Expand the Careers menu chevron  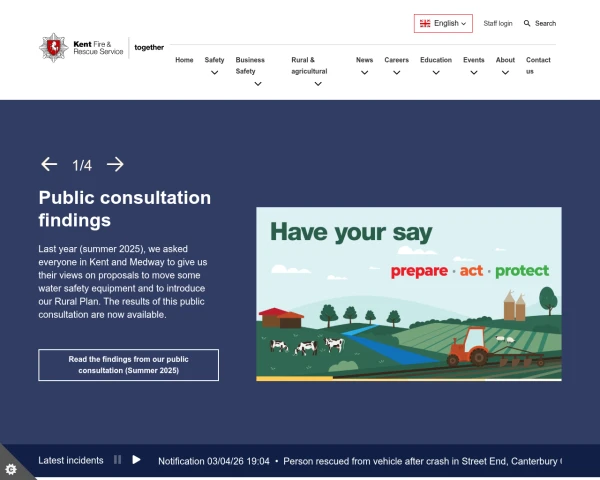396,72
